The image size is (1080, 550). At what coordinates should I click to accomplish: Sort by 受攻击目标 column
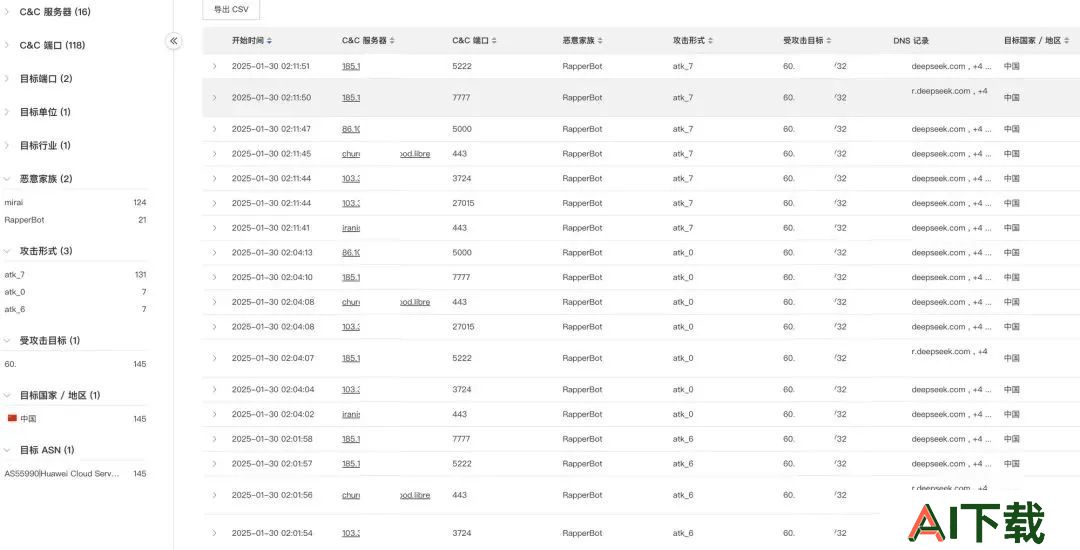pyautogui.click(x=829, y=41)
